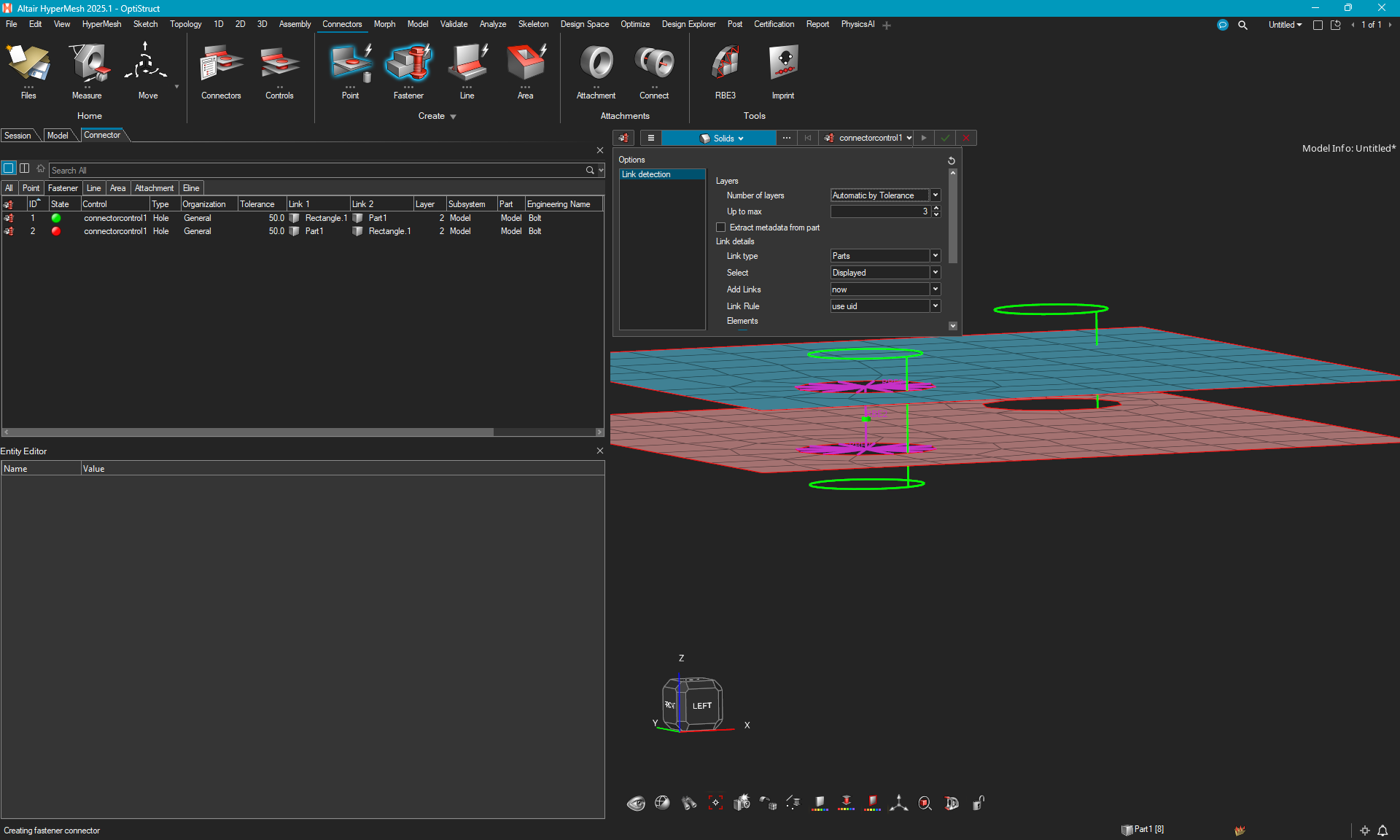Switch browser to single-pane view icon
1400x840 pixels.
(x=9, y=168)
